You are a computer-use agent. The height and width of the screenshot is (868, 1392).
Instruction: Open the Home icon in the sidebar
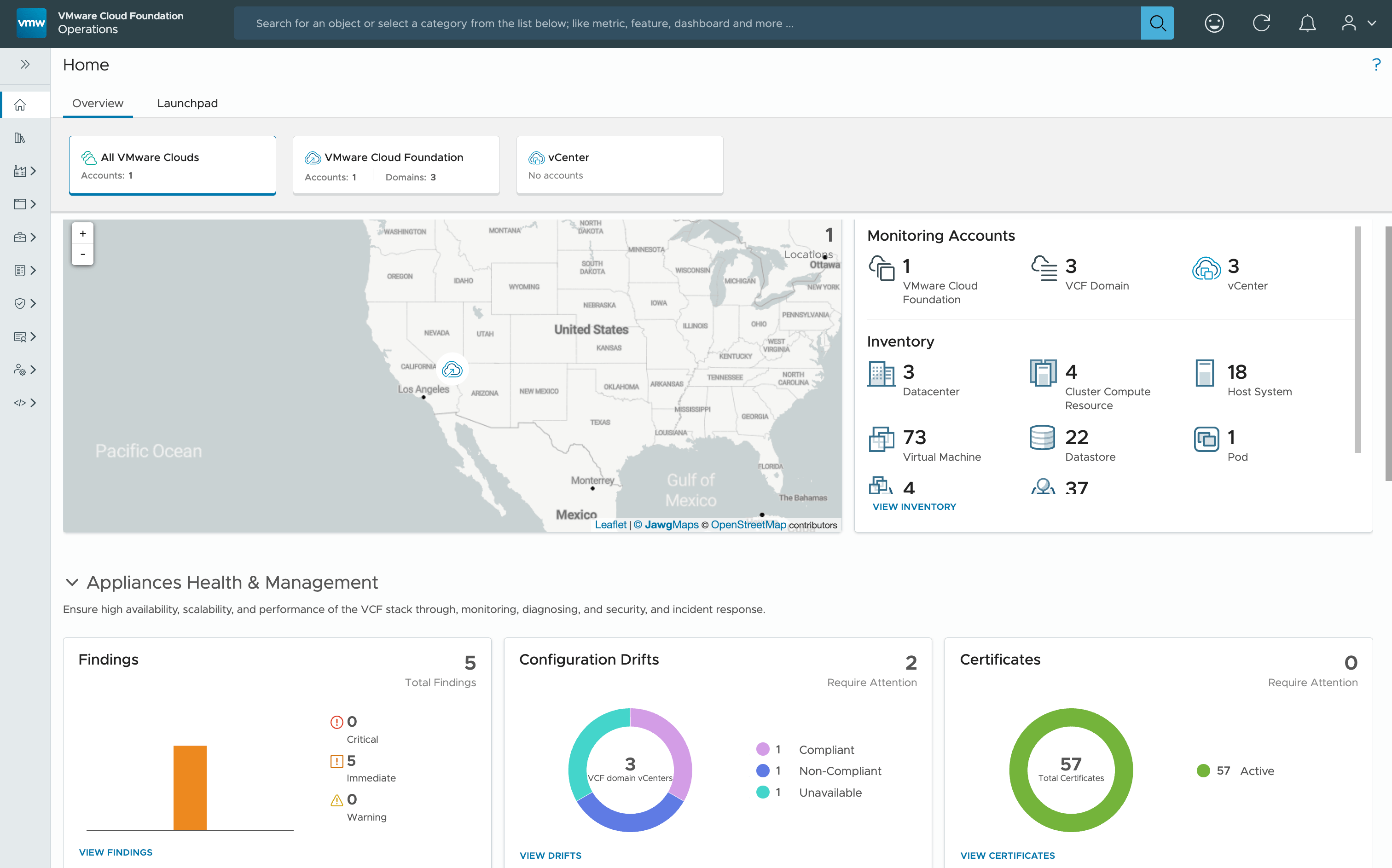(x=20, y=104)
